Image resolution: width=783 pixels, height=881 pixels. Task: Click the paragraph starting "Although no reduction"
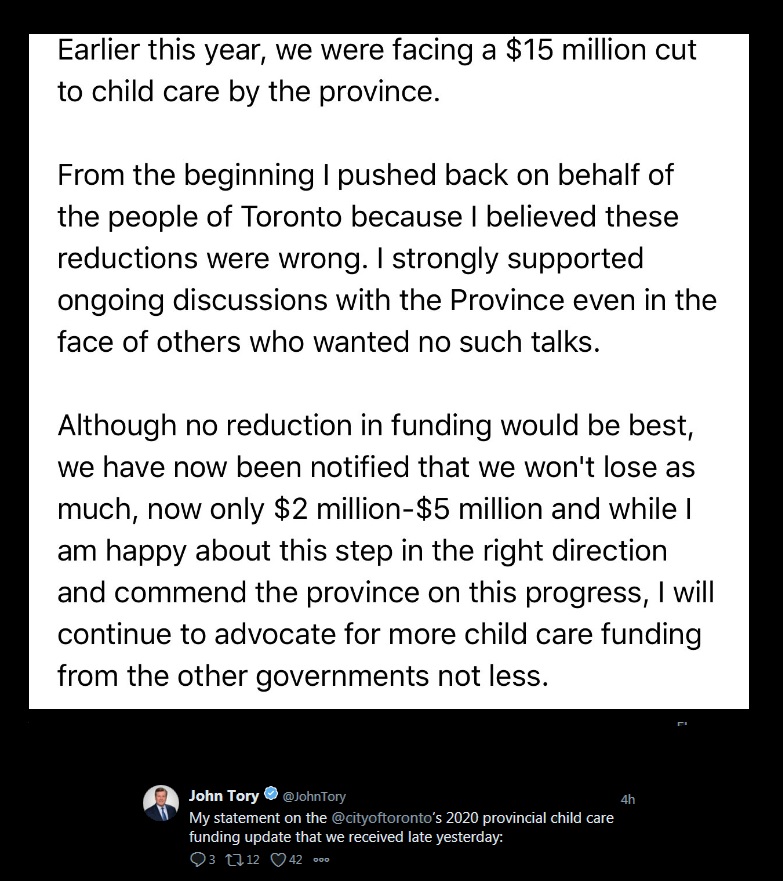click(x=385, y=549)
